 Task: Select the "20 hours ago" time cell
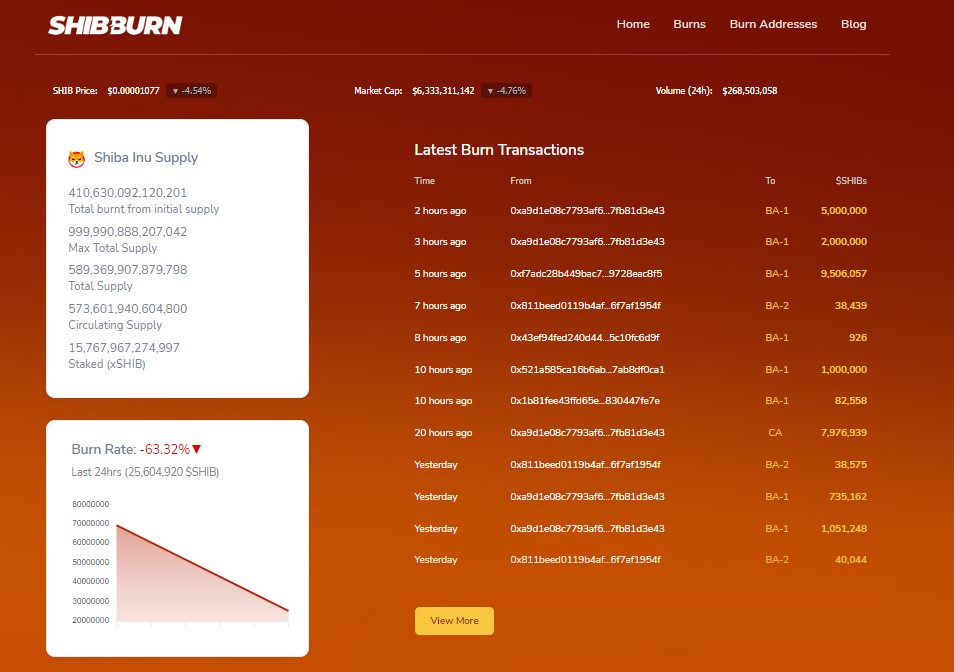pos(443,432)
